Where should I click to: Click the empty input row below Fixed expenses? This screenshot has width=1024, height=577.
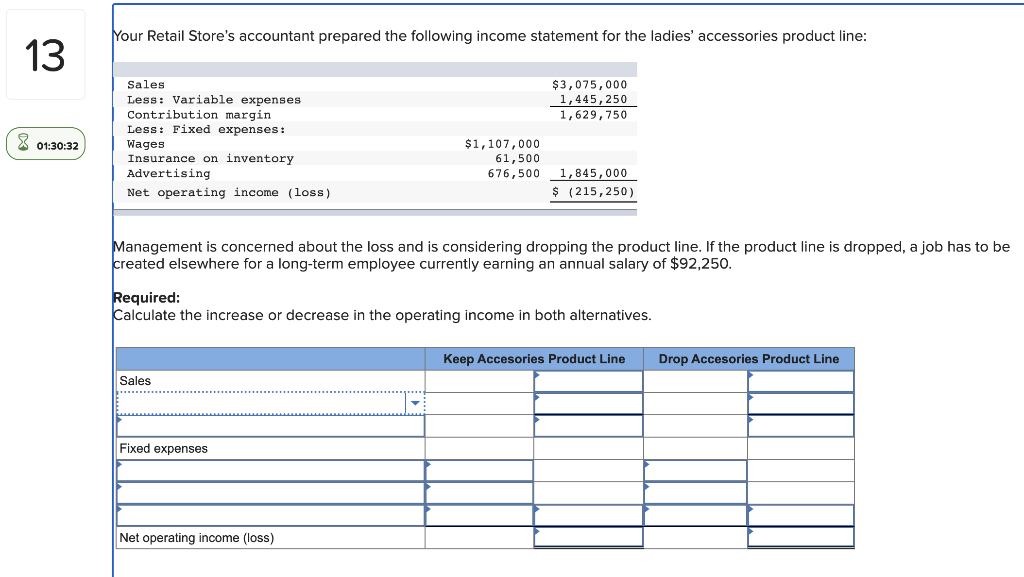270,470
